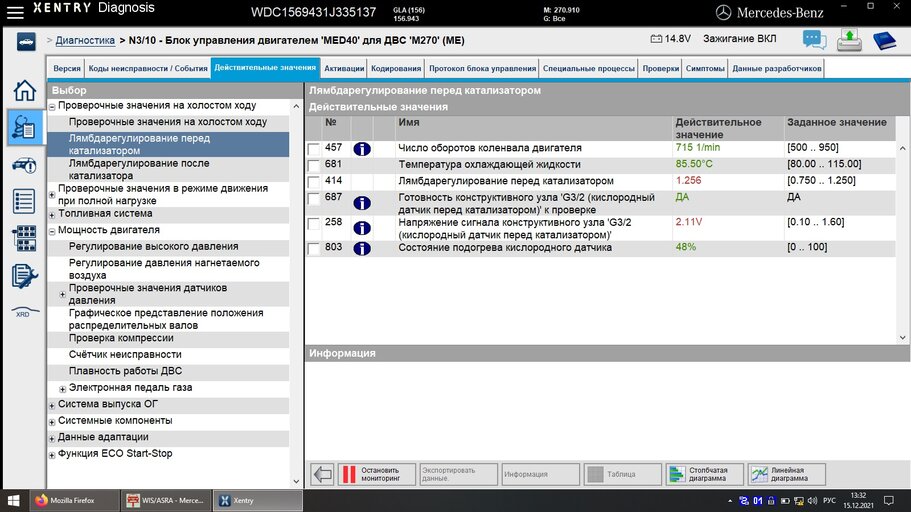The image size is (911, 512).
Task: Click the car icon beside Диагностика breadcrumb
Action: point(26,41)
